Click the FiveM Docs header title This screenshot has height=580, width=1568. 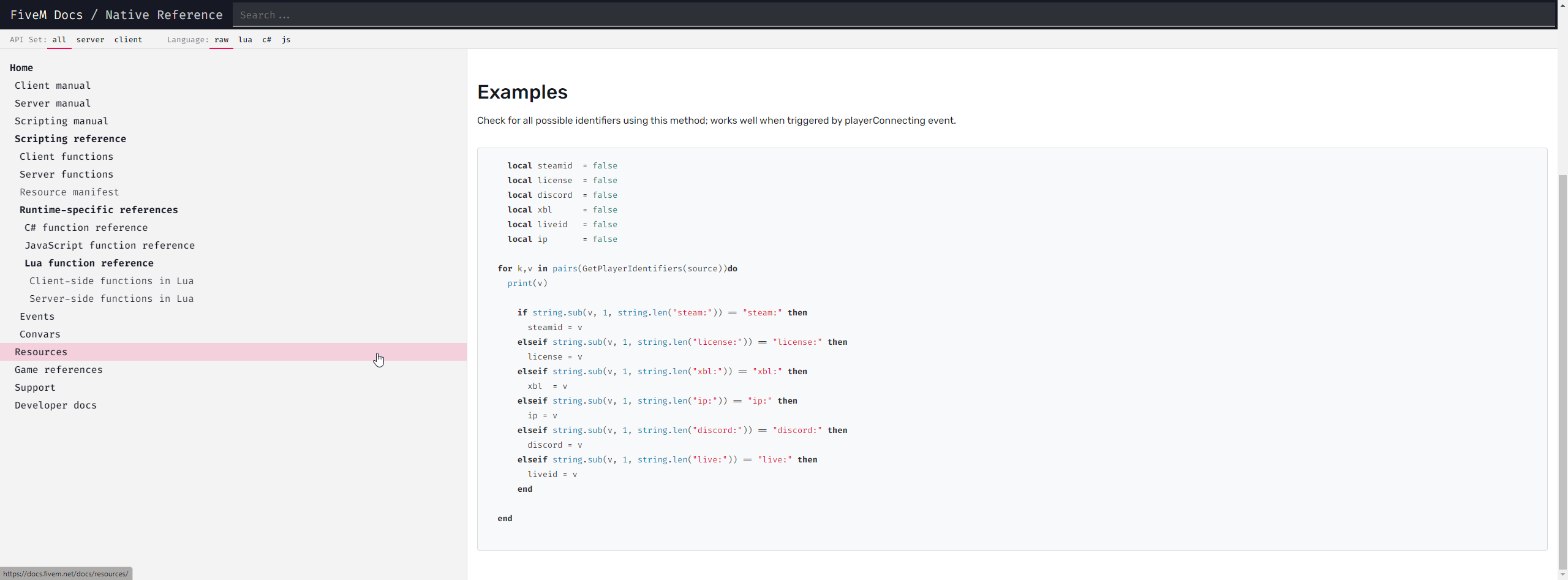pyautogui.click(x=47, y=15)
